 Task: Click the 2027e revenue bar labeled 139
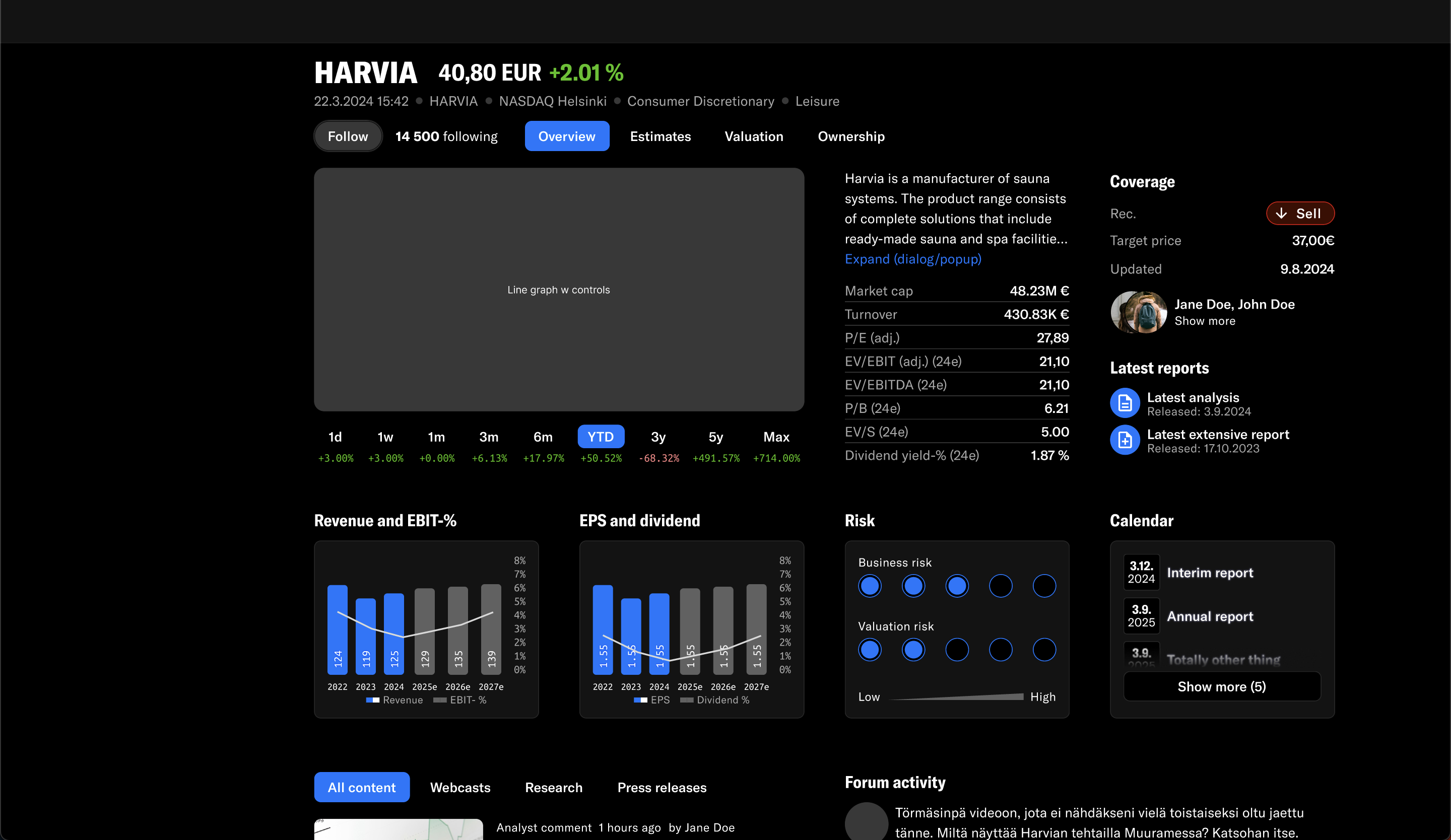(491, 629)
